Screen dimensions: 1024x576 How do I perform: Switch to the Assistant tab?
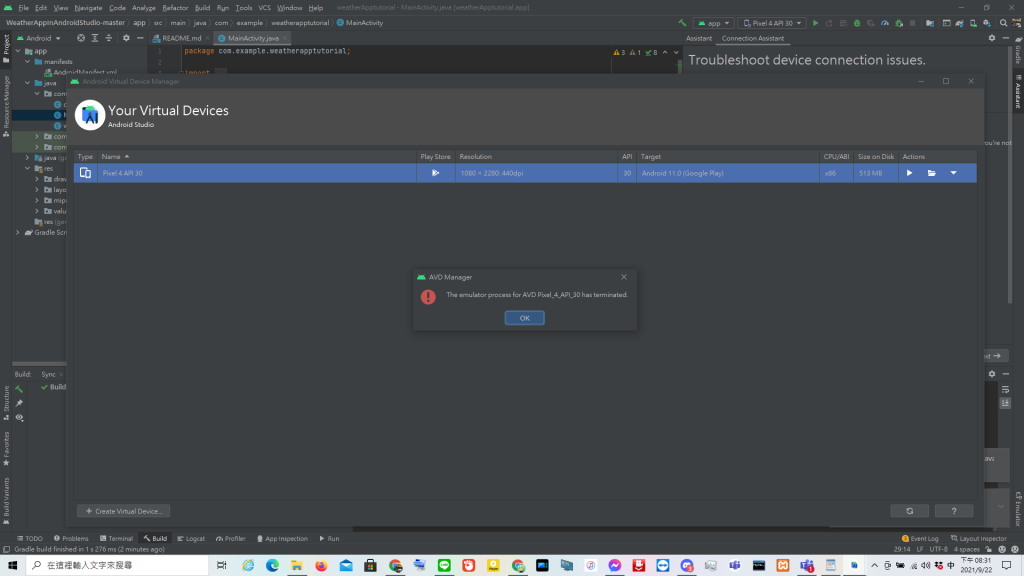699,39
